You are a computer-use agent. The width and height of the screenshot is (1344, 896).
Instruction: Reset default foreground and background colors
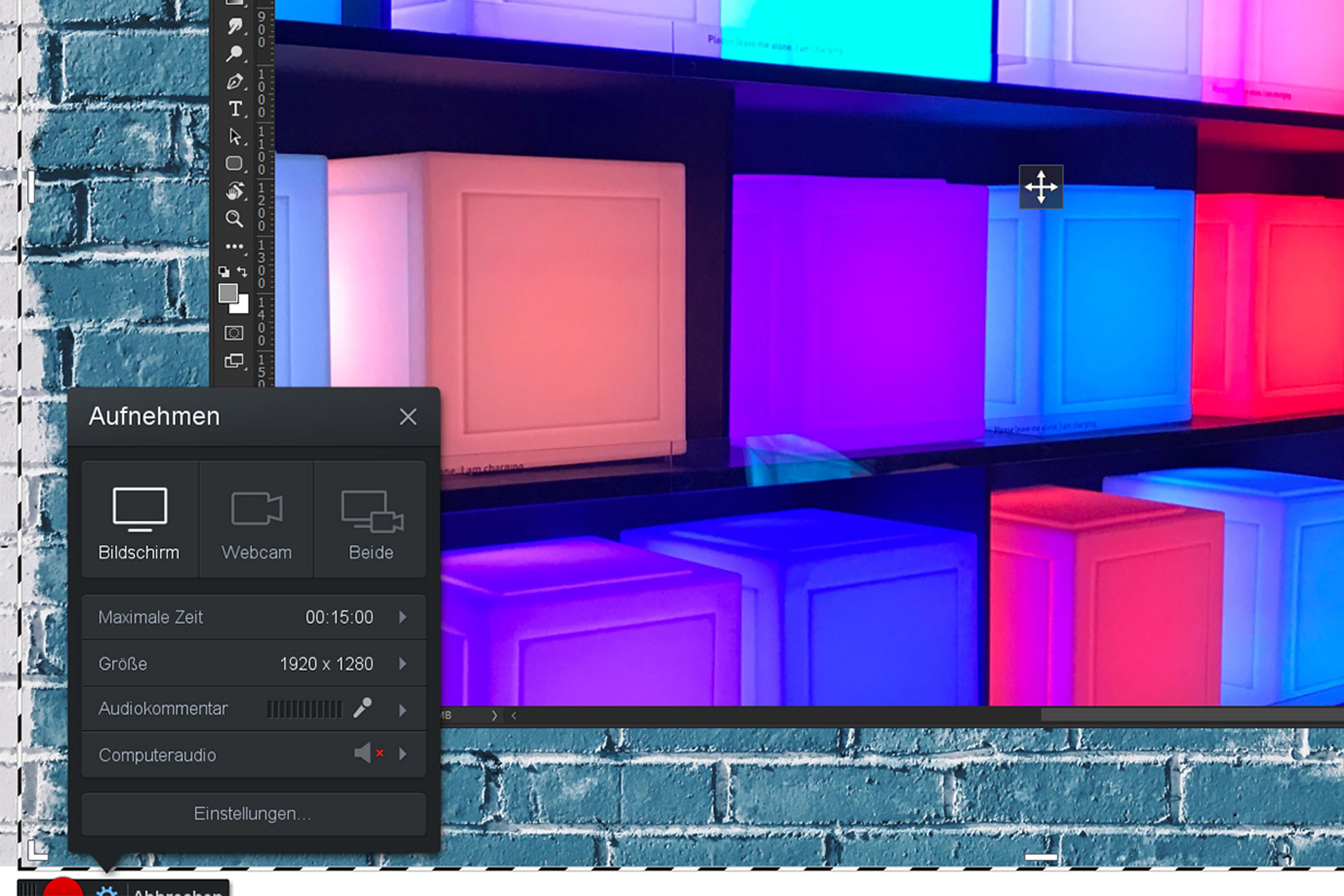pyautogui.click(x=224, y=272)
